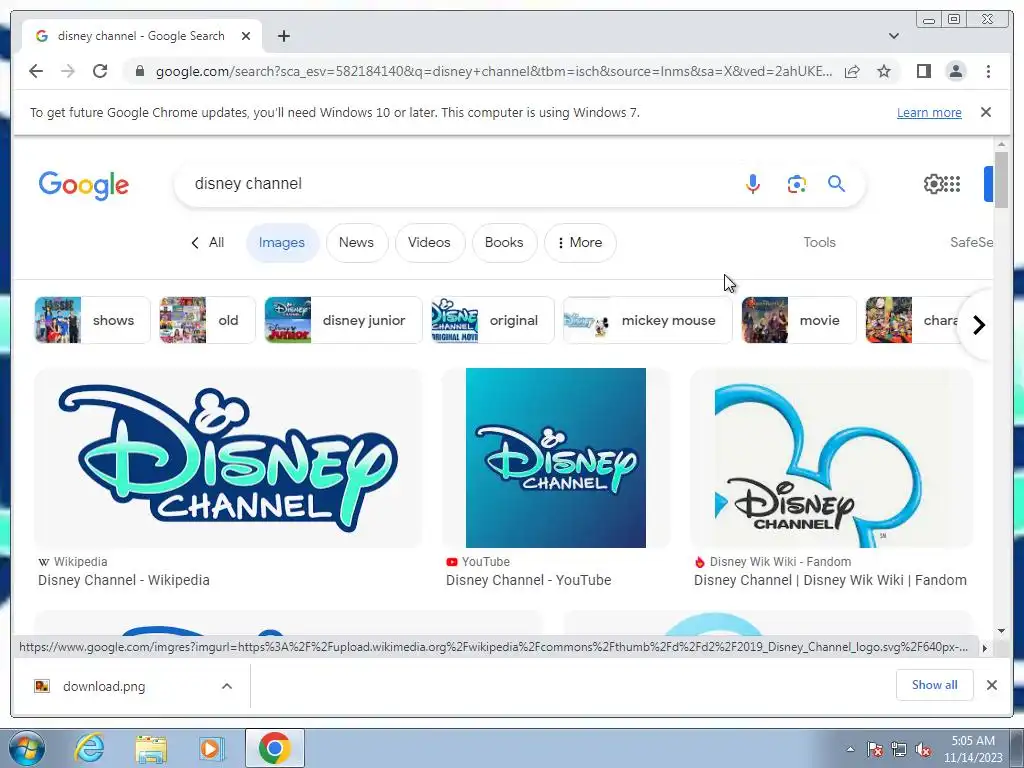Screen dimensions: 1024x768
Task: Go back to the previous page
Action: [x=36, y=71]
